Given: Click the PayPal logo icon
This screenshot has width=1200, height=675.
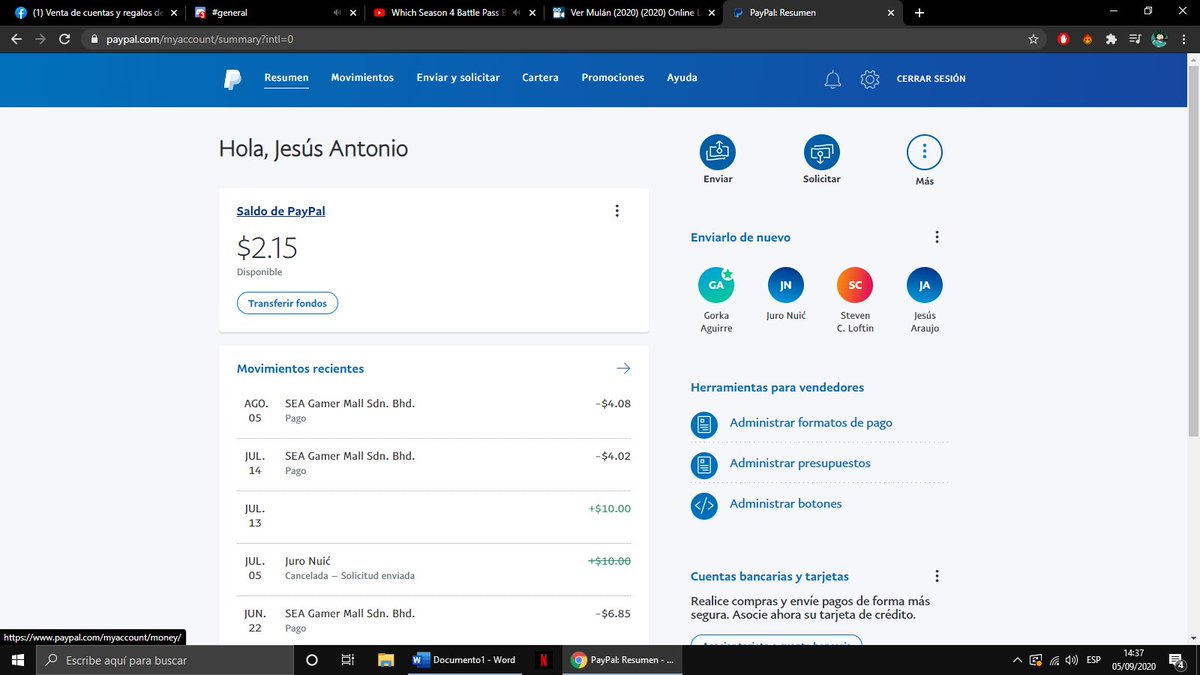Looking at the screenshot, I should click(233, 79).
